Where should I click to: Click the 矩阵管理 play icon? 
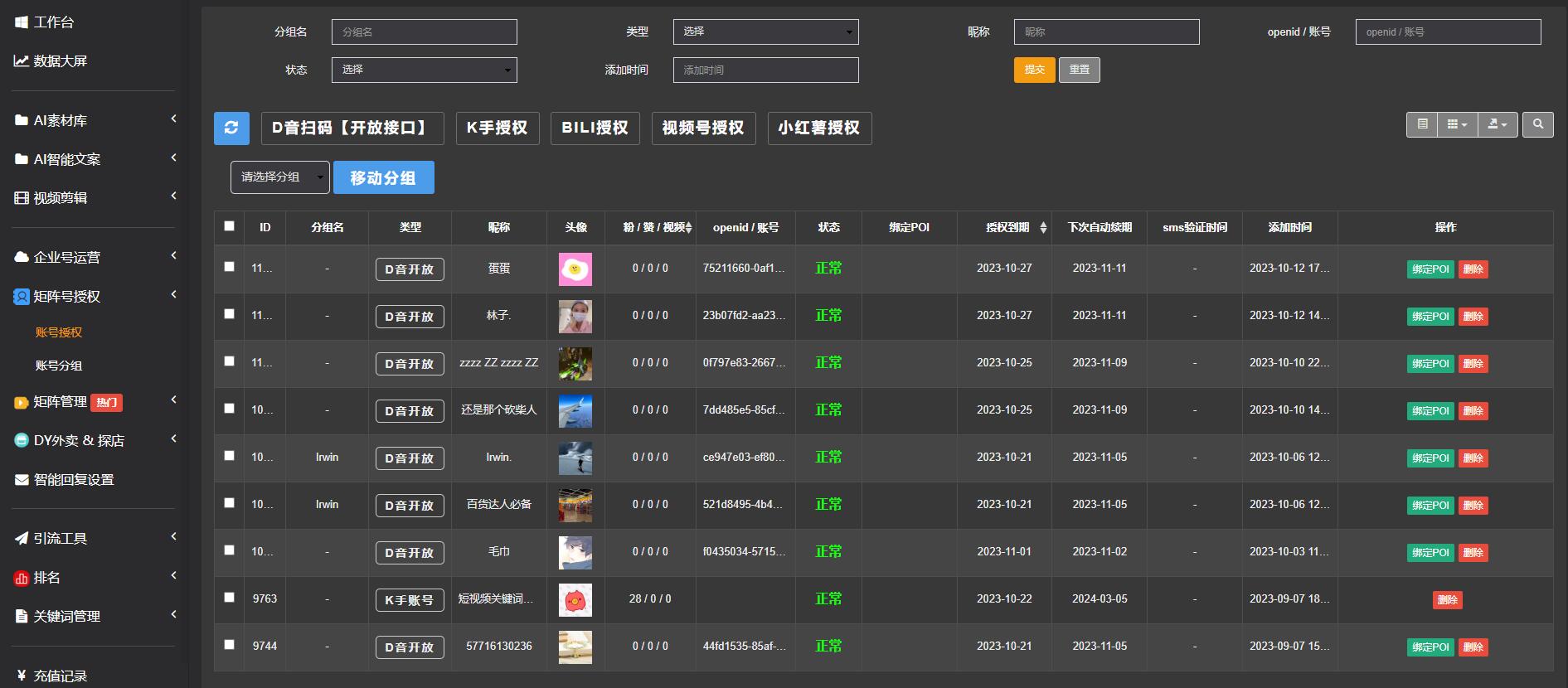[22, 402]
